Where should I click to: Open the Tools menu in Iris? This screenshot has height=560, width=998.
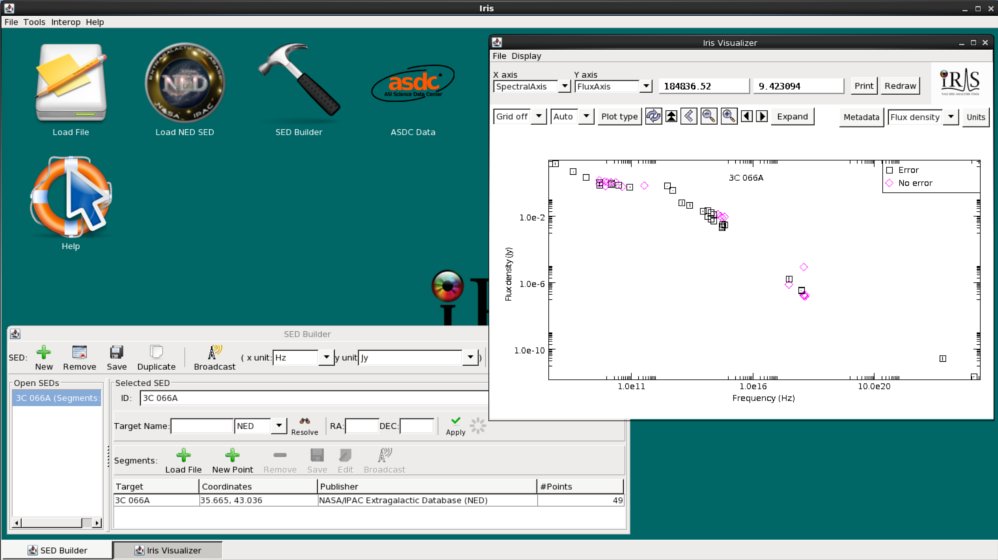point(34,22)
